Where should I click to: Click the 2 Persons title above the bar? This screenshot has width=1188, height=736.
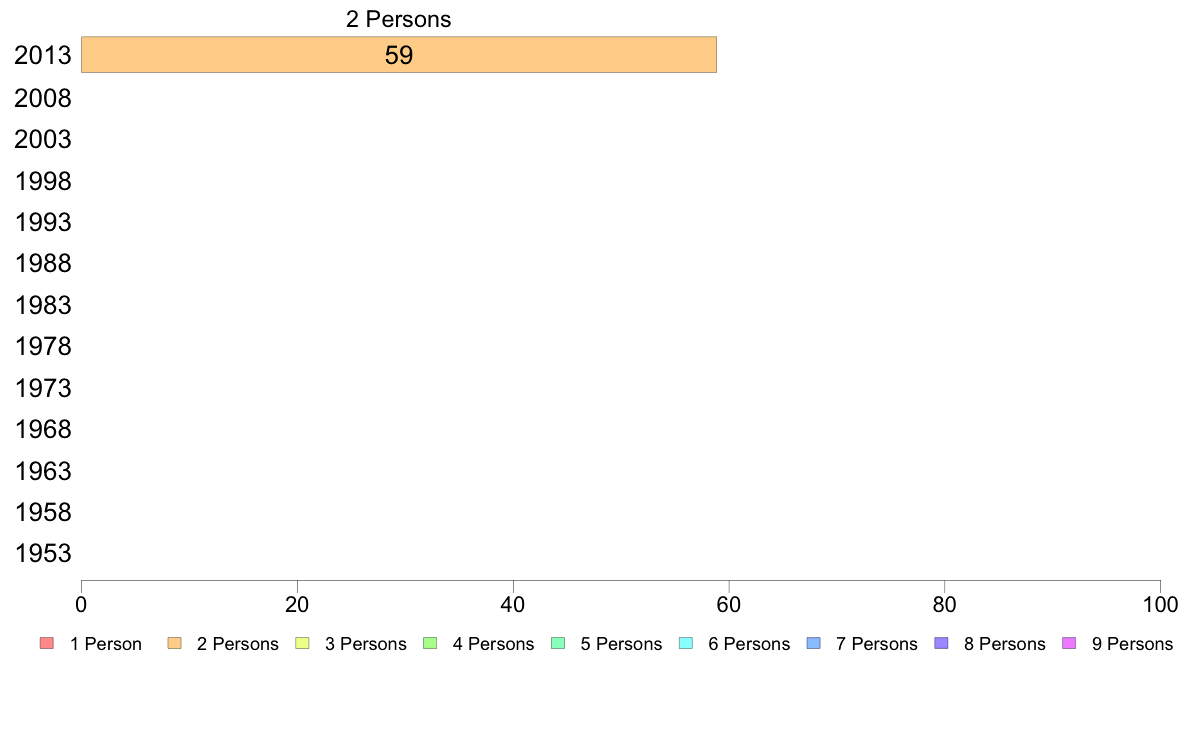pyautogui.click(x=399, y=19)
